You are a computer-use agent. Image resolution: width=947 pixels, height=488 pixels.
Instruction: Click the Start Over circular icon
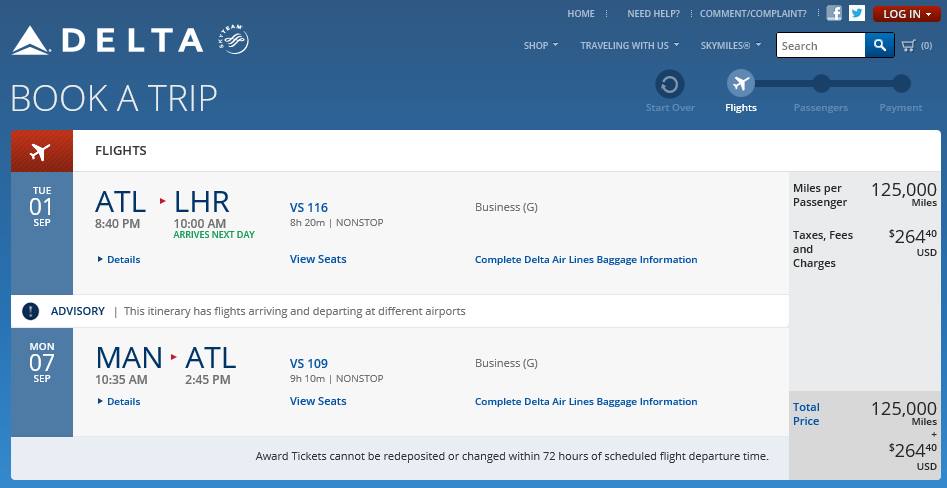(x=670, y=84)
